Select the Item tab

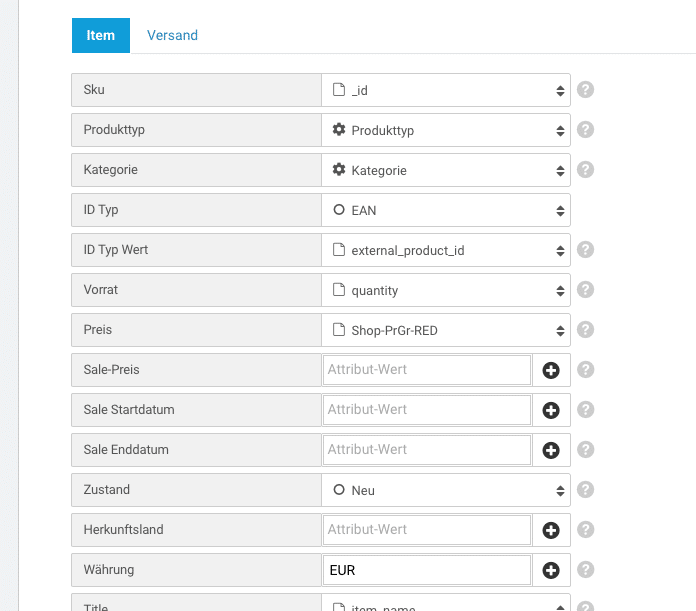click(x=101, y=35)
